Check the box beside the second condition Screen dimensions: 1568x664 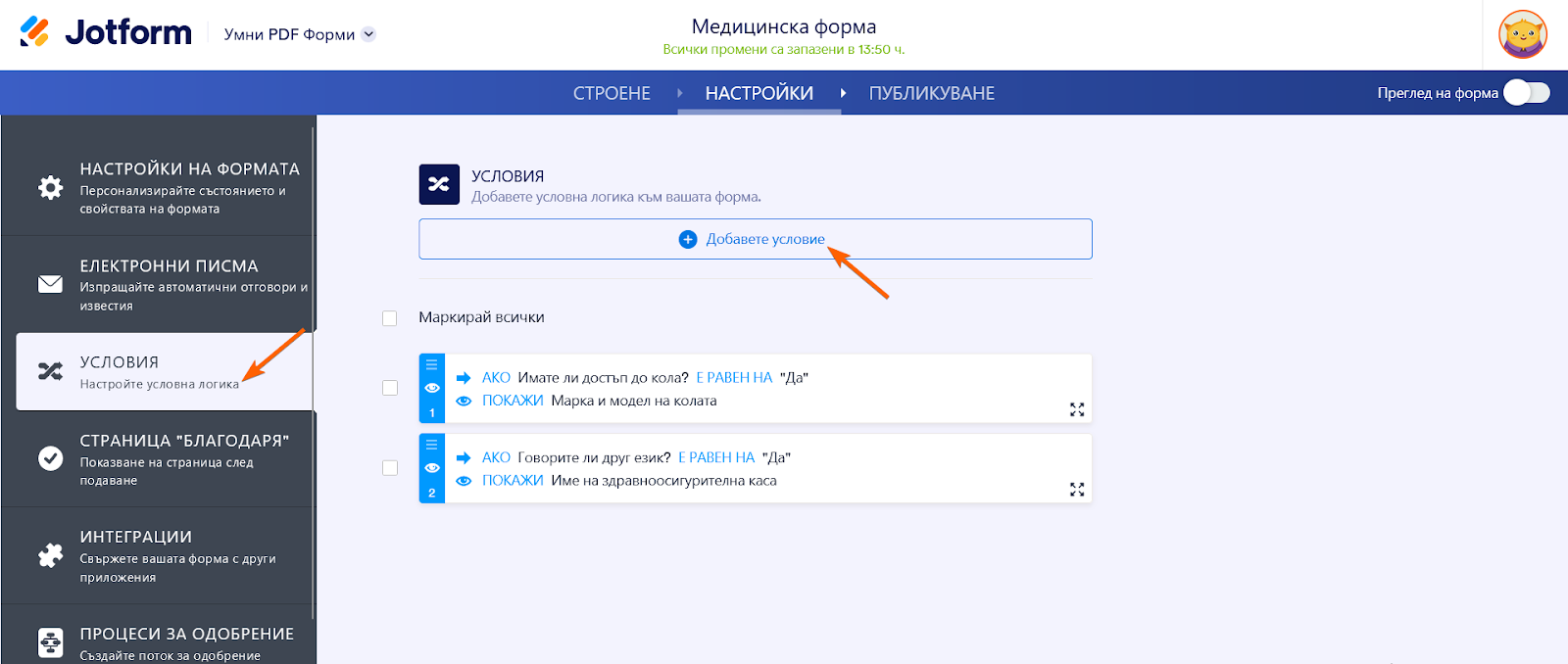pos(390,468)
